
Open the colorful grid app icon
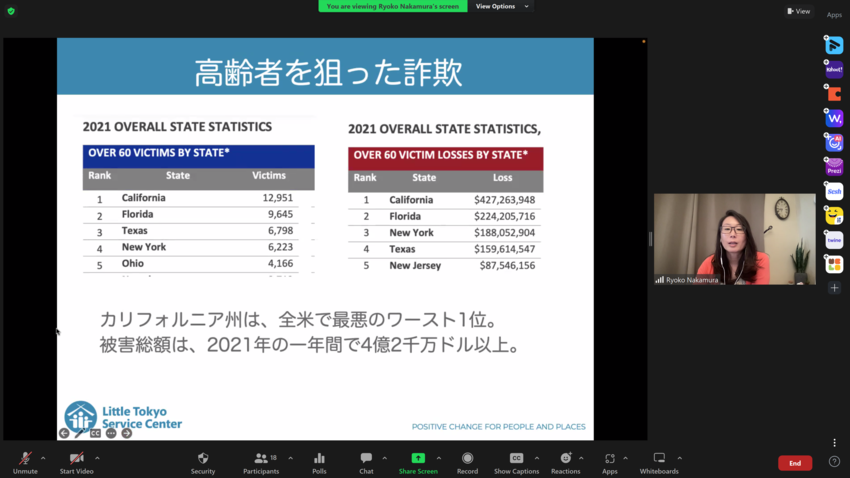(x=834, y=264)
